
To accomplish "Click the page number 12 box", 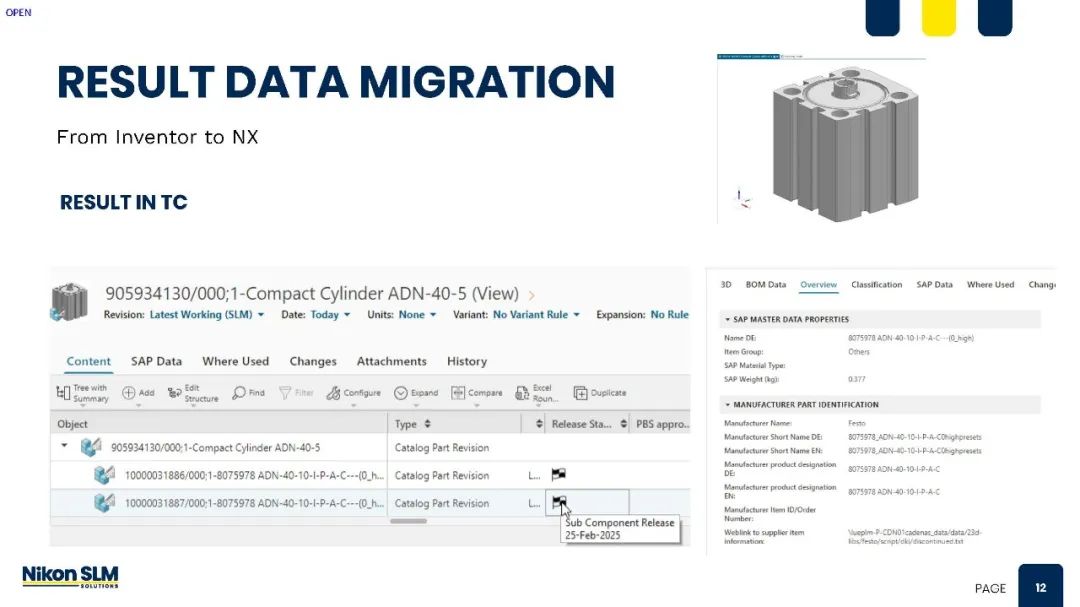I will 1040,586.
